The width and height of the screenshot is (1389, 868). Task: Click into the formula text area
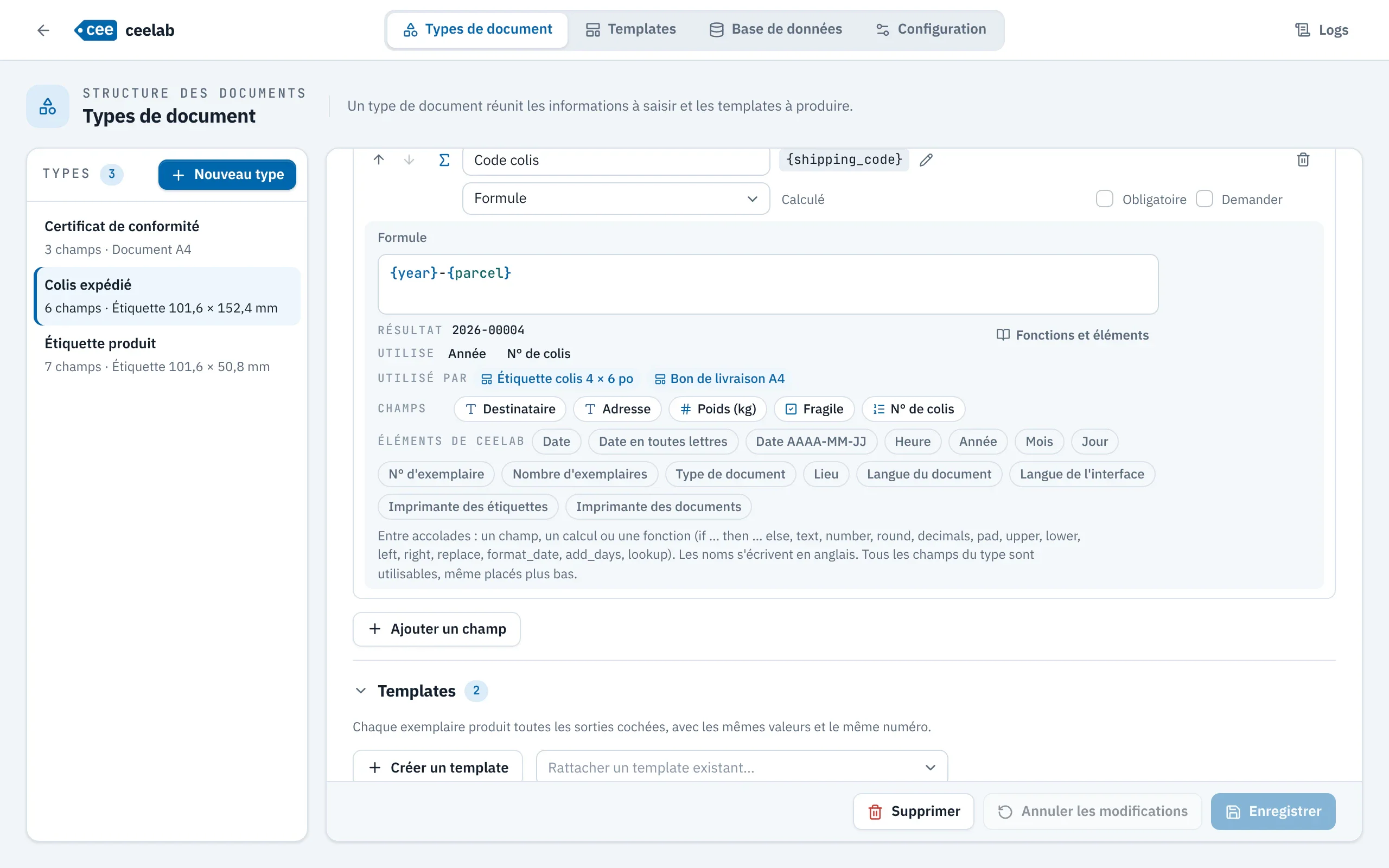tap(767, 284)
